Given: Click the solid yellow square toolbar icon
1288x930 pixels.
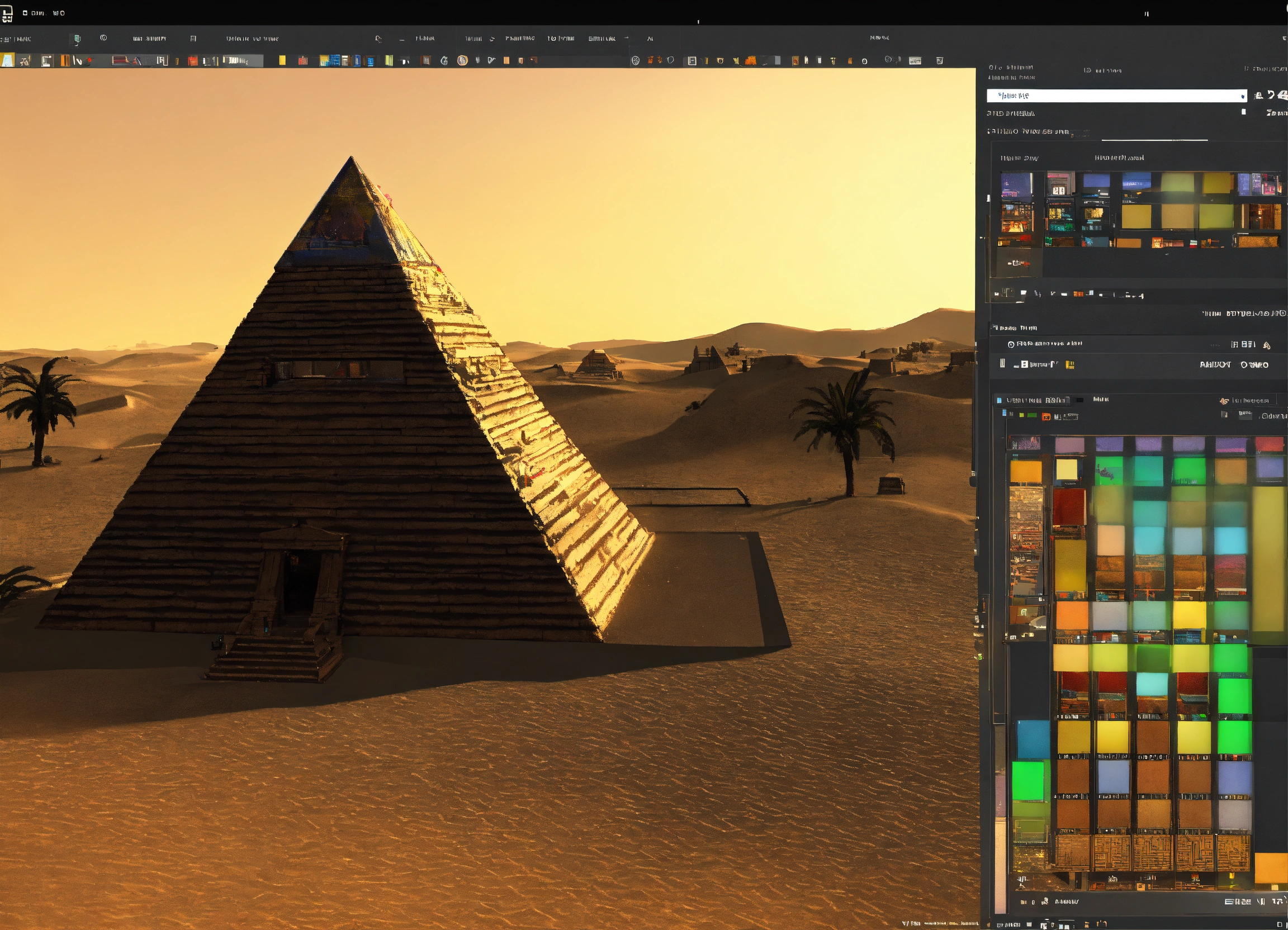Looking at the screenshot, I should coord(282,60).
